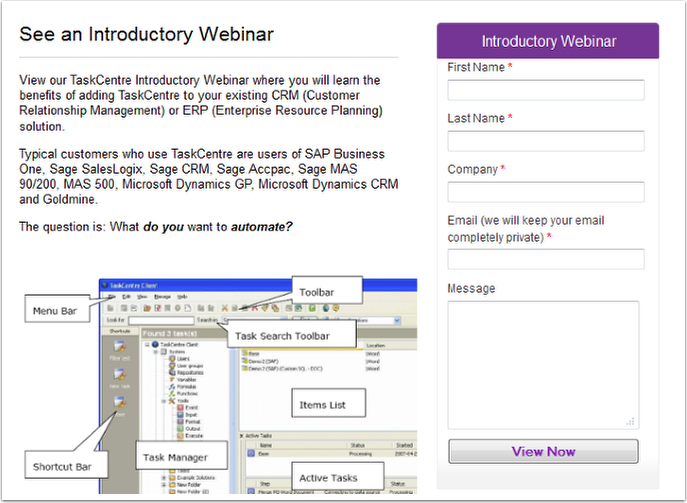687x503 pixels.
Task: Click the Introductory Webinar purple header
Action: [x=548, y=41]
